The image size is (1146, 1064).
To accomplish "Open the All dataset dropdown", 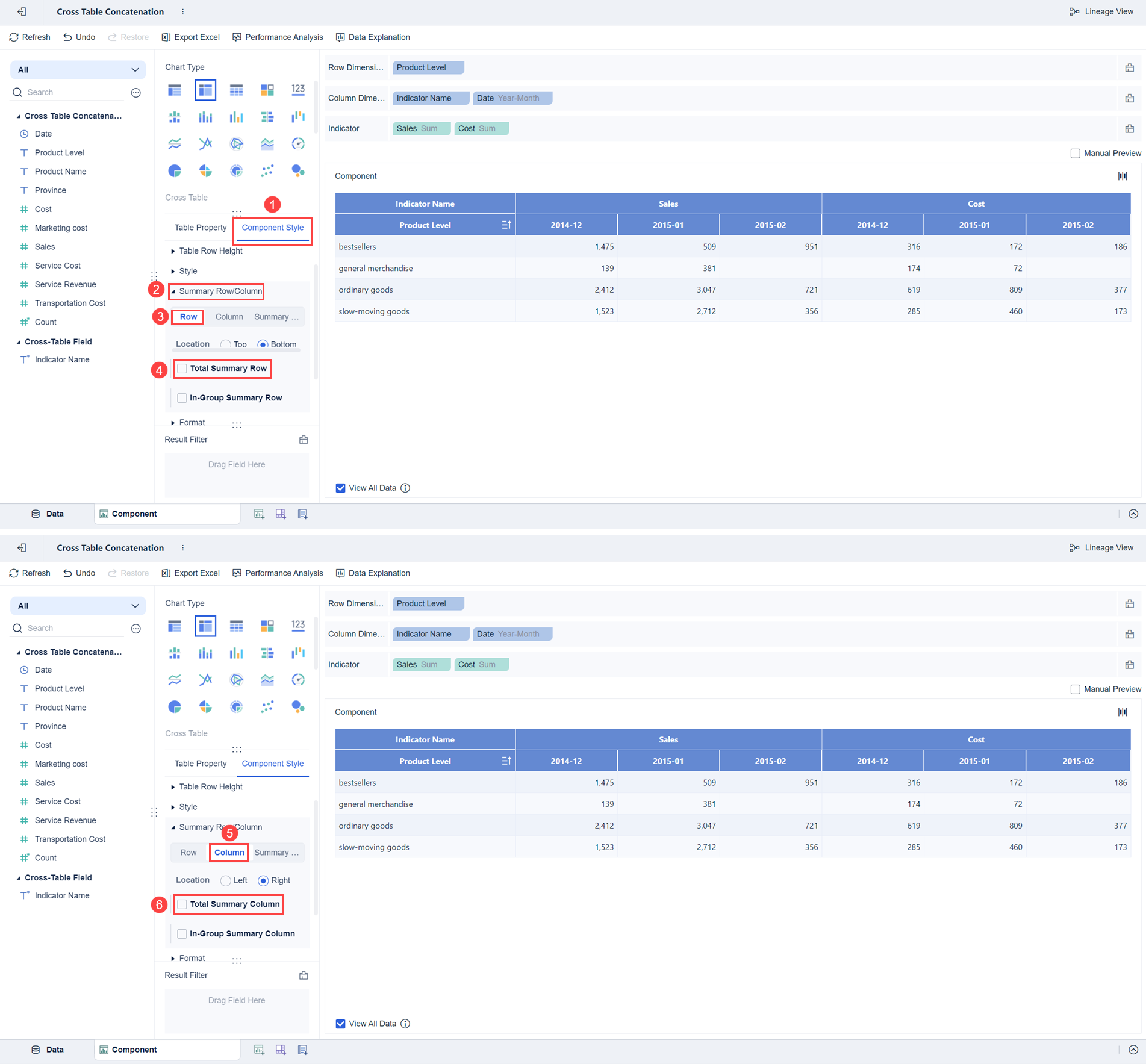I will coord(77,69).
